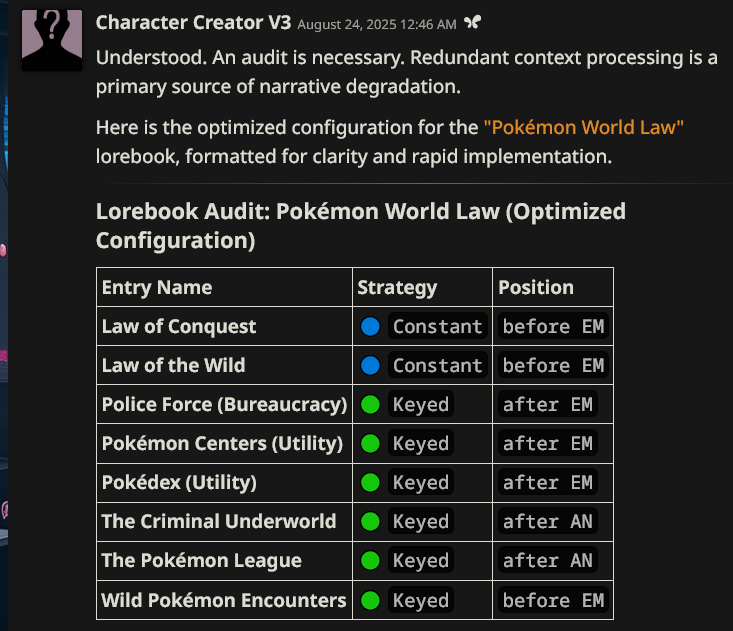Image resolution: width=733 pixels, height=631 pixels.
Task: Click the Character Creator V3 avatar image
Action: tap(52, 40)
